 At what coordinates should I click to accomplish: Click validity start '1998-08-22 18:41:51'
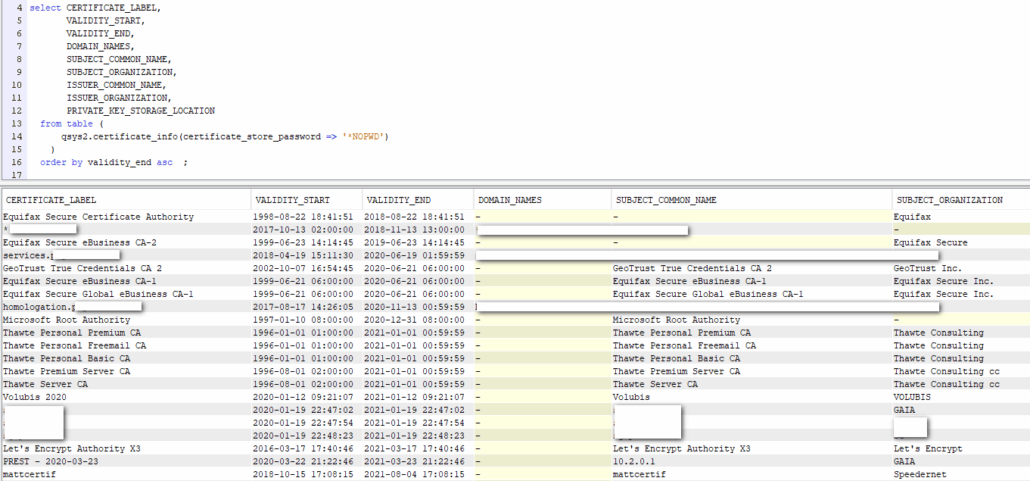(303, 217)
